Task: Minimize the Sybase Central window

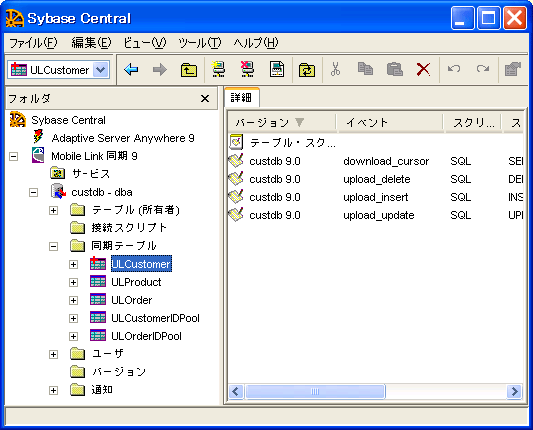Action: (462, 18)
